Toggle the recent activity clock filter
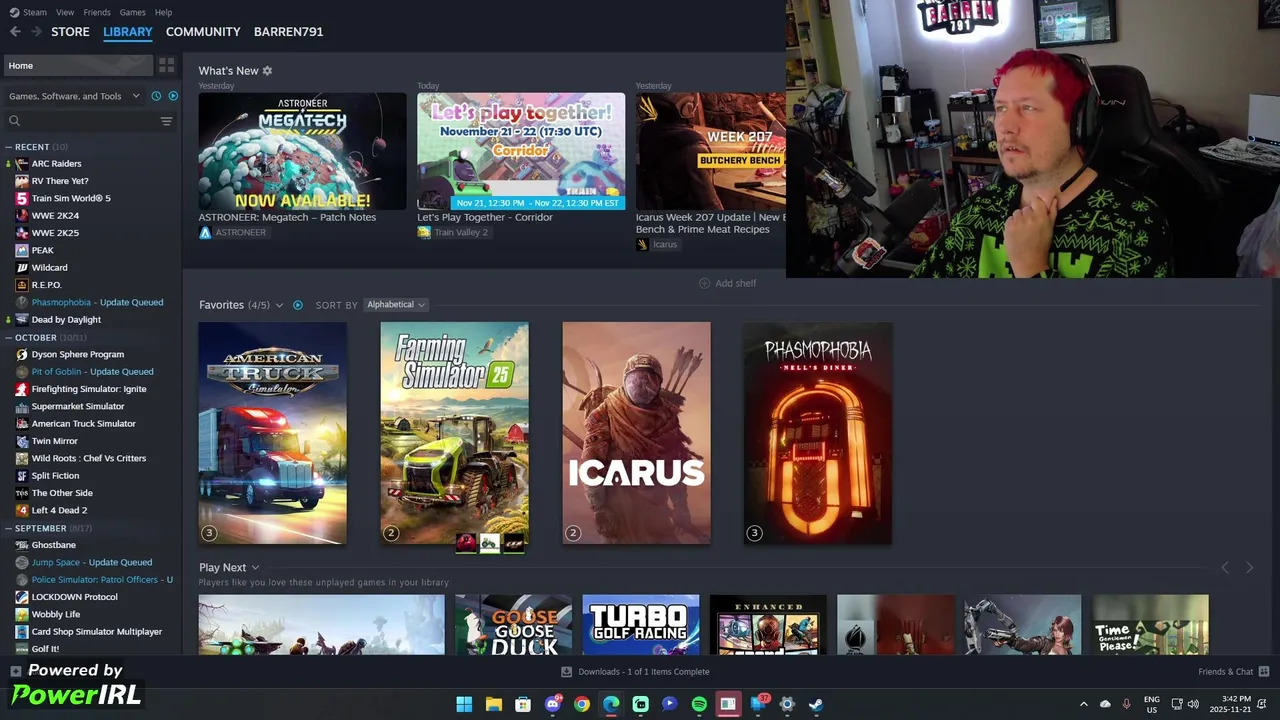 (x=156, y=96)
